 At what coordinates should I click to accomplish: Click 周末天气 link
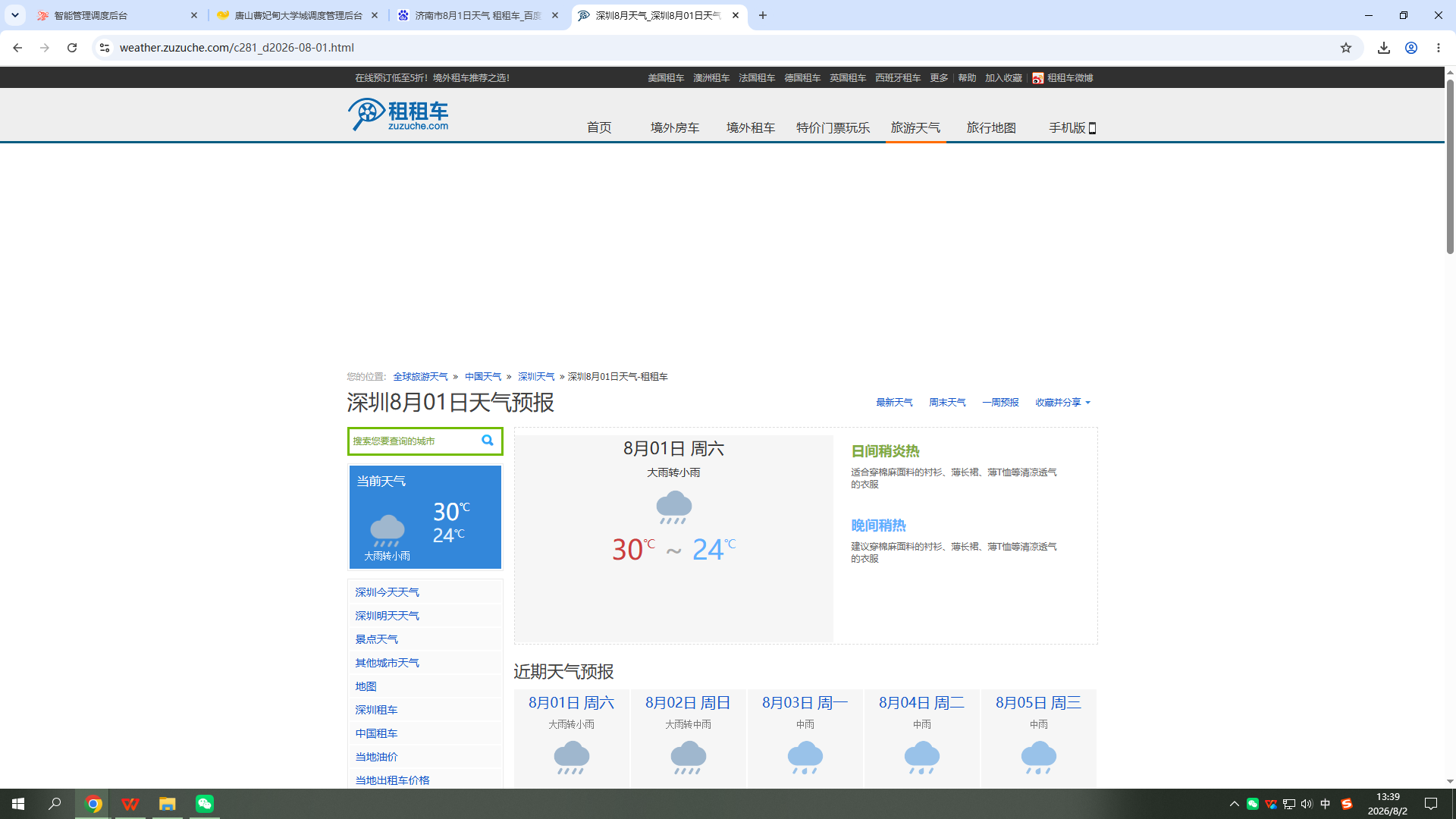click(947, 403)
